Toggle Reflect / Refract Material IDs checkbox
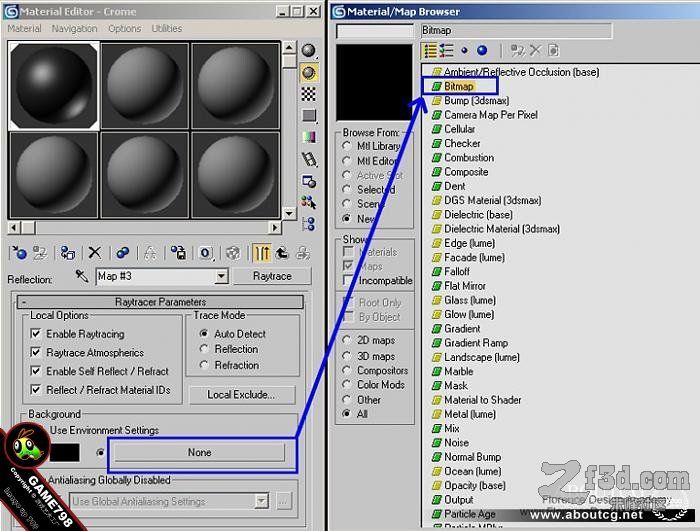Screen dimensions: 700x531 [x=35, y=390]
